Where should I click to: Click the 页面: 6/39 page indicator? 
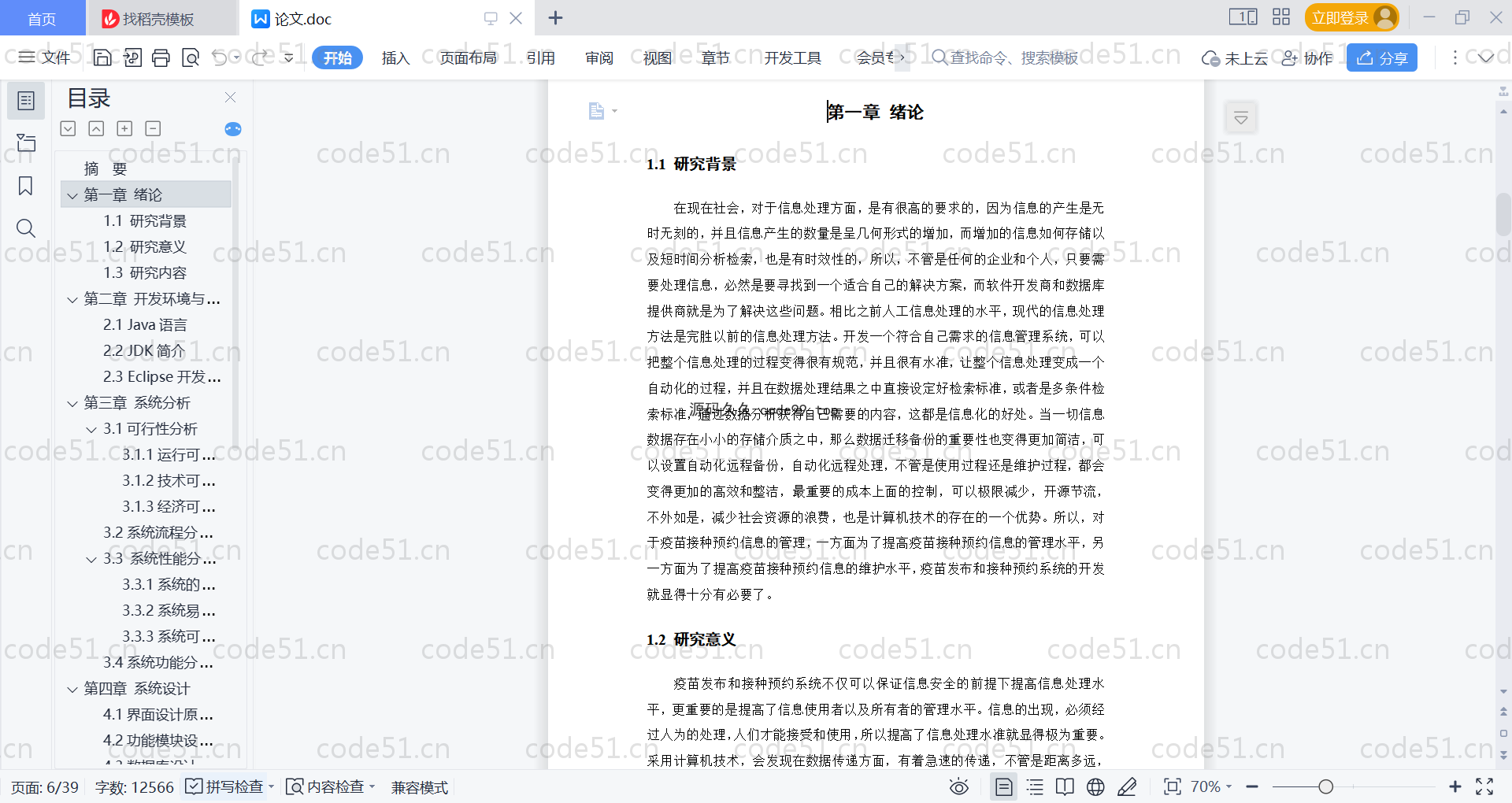(x=45, y=787)
